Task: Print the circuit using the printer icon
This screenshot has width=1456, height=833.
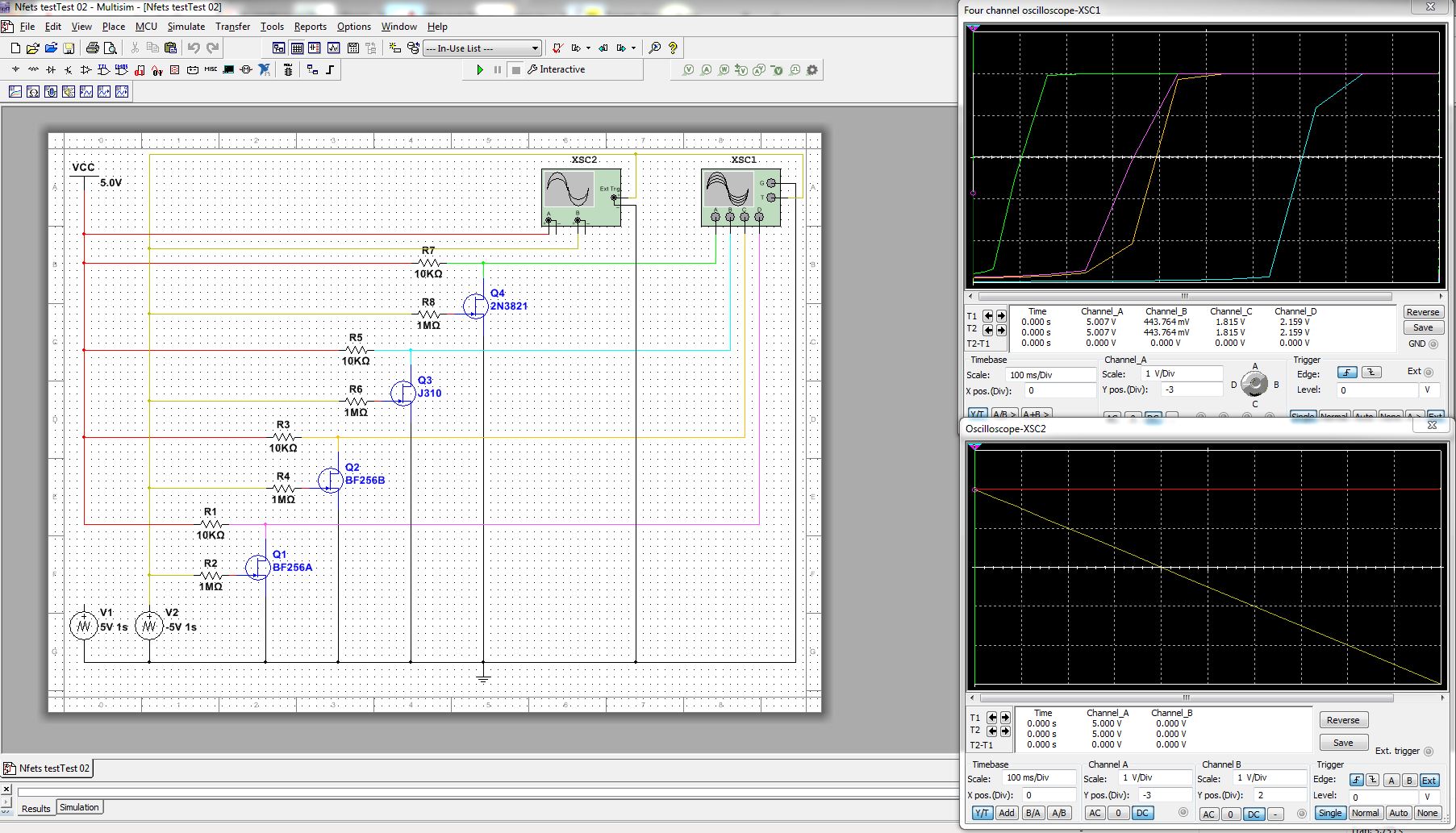Action: pyautogui.click(x=92, y=48)
